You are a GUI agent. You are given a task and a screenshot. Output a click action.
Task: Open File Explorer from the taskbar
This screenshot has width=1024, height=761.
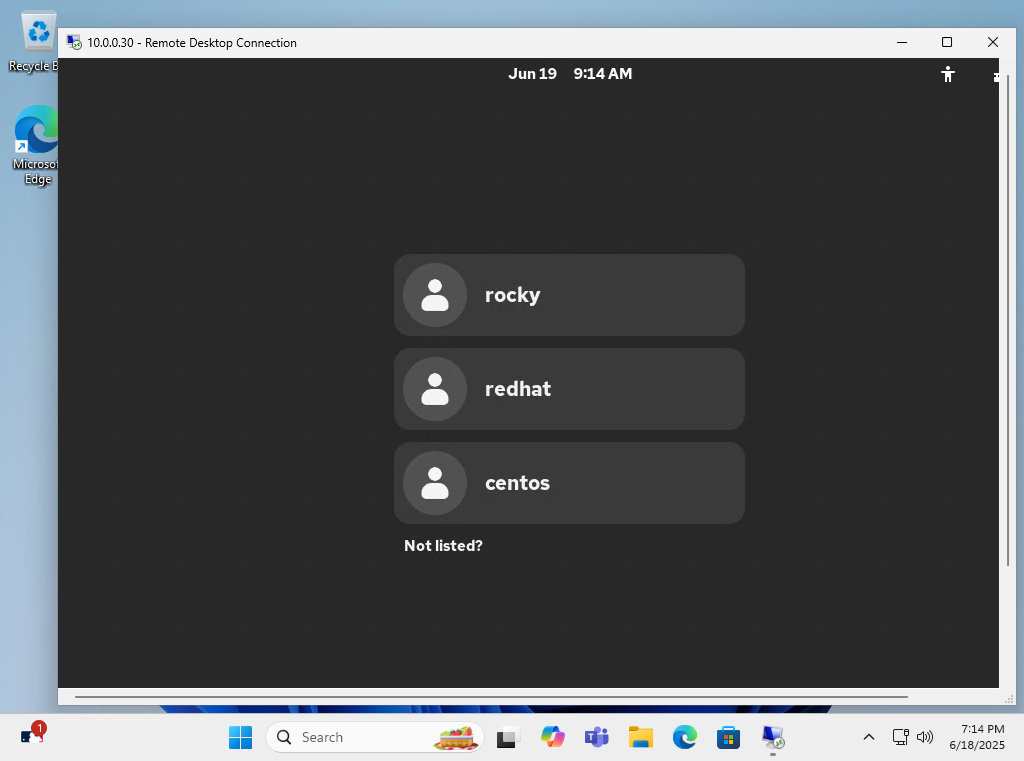point(640,737)
